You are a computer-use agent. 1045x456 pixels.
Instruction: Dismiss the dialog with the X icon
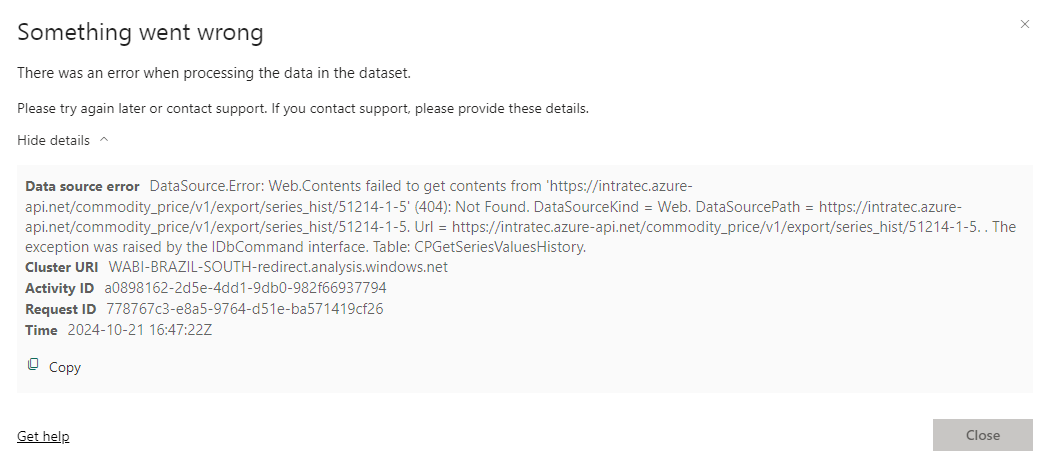[1024, 24]
